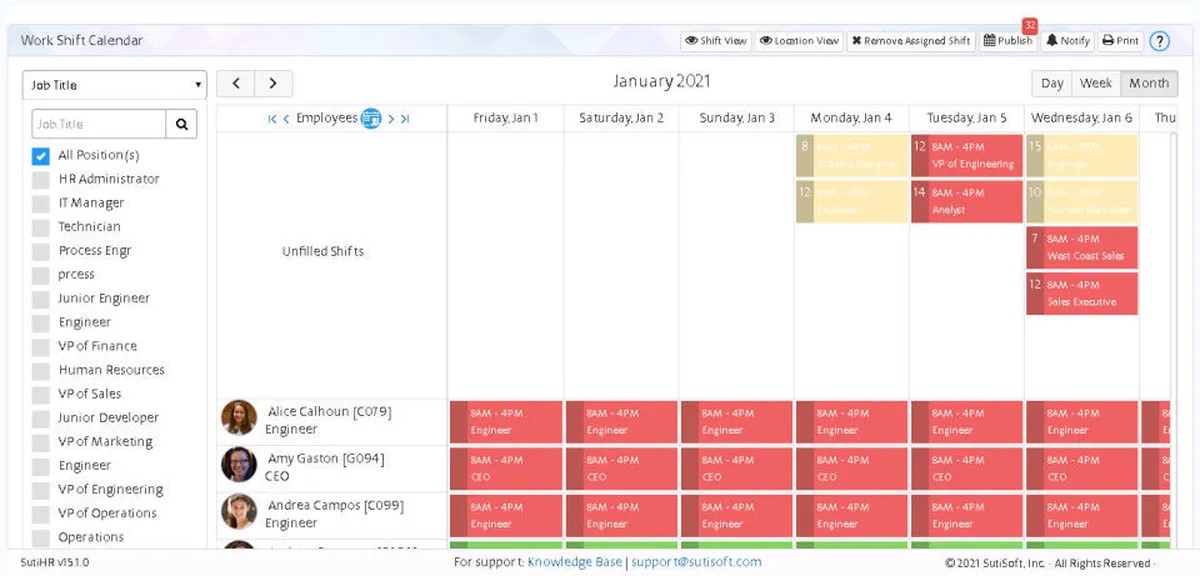The height and width of the screenshot is (576, 1200).
Task: Open Amy Gaston's Monday Jan 4 shift
Action: pos(852,469)
